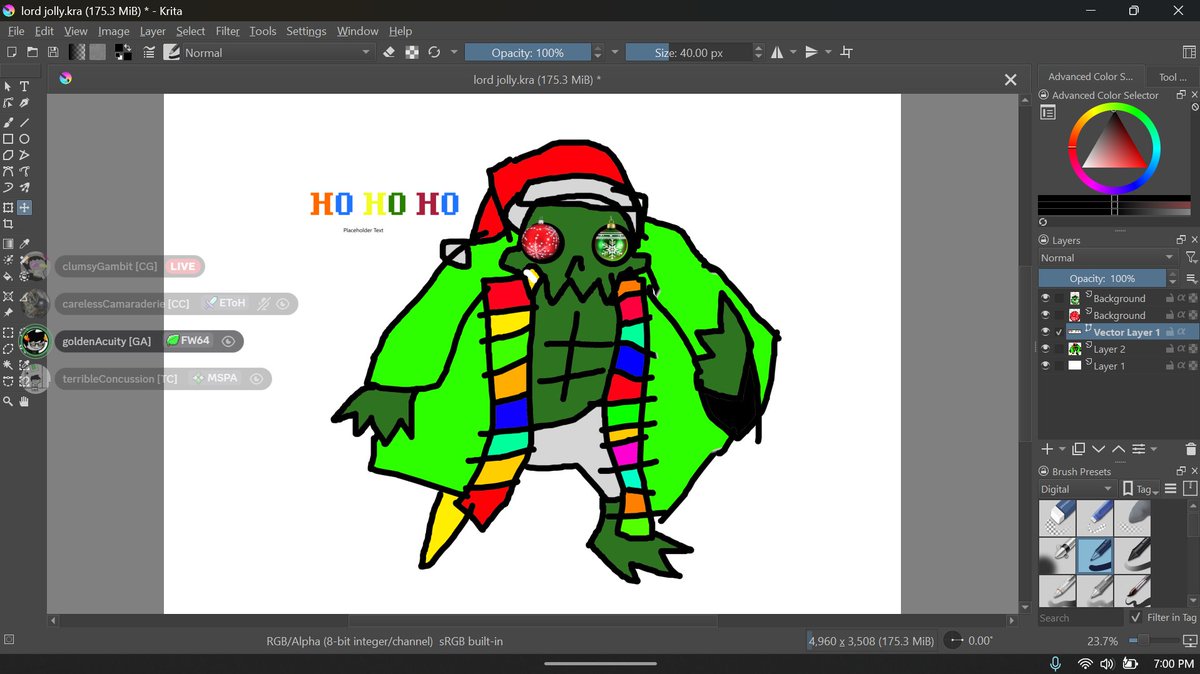This screenshot has width=1200, height=674.
Task: Open vertical mirror options dropdown arrow
Action: [828, 52]
